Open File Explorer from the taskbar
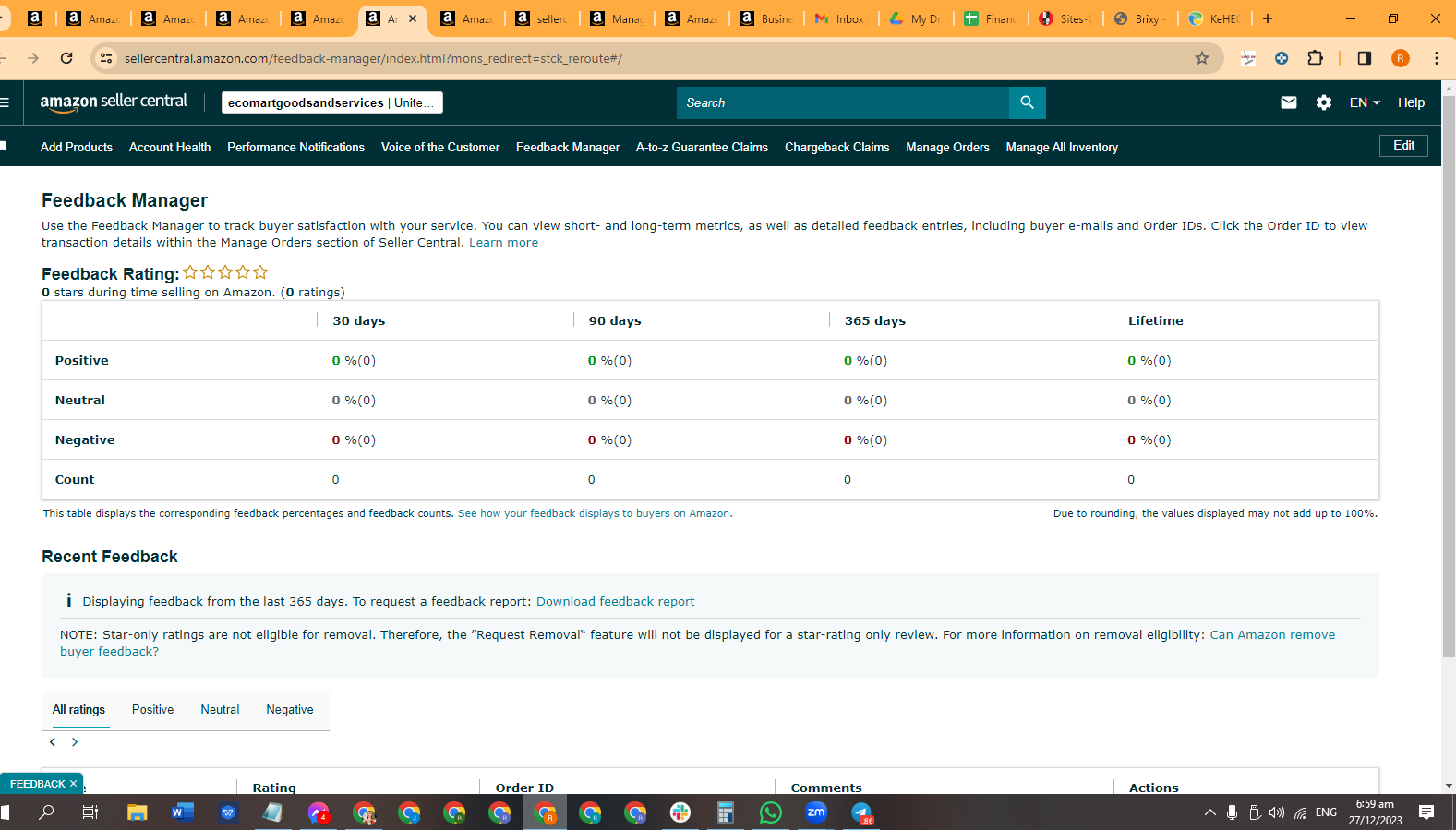This screenshot has height=830, width=1456. (138, 812)
